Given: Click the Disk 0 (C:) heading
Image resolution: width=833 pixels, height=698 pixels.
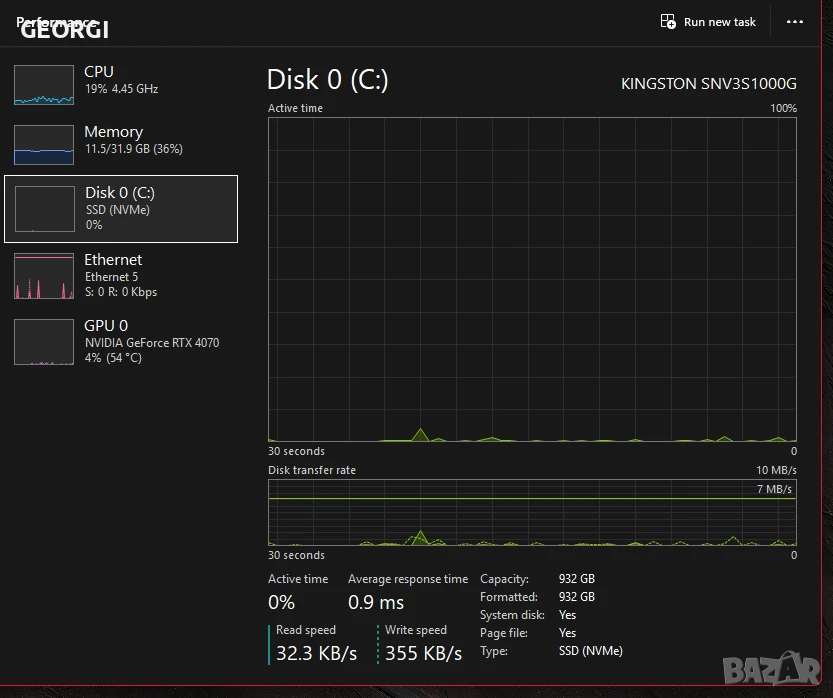Looking at the screenshot, I should coord(328,80).
